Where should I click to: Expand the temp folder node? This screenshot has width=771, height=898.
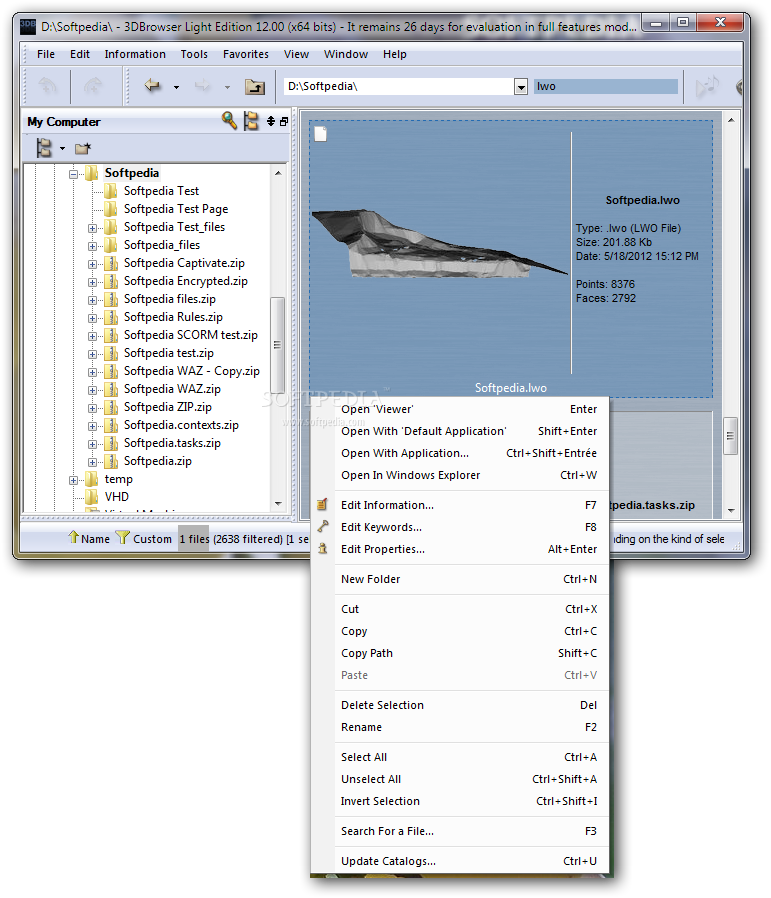73,480
